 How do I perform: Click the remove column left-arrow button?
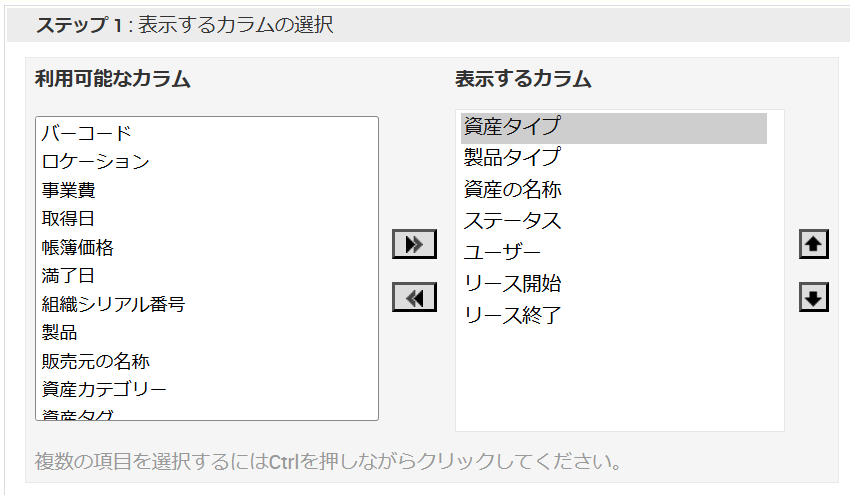(414, 297)
